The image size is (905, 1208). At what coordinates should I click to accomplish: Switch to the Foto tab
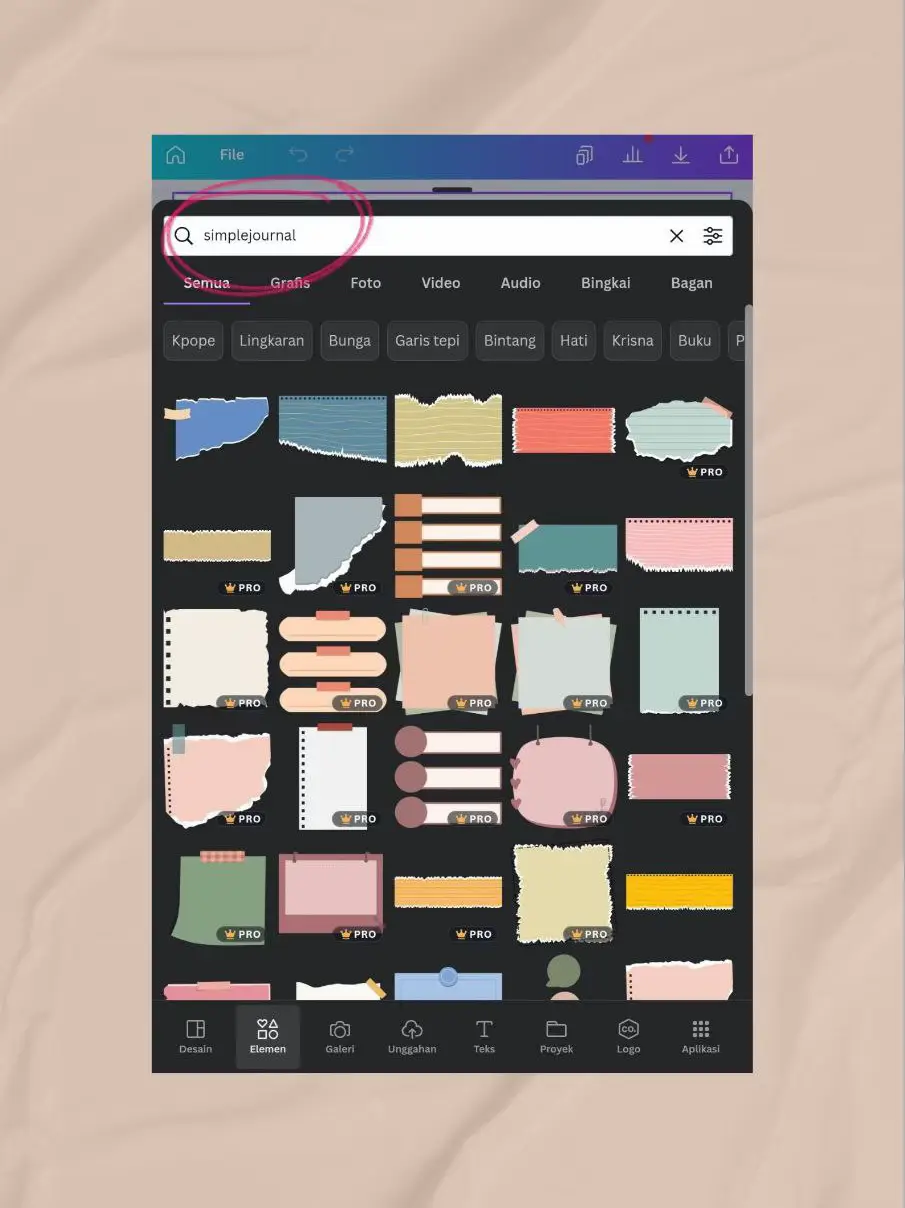[x=365, y=283]
